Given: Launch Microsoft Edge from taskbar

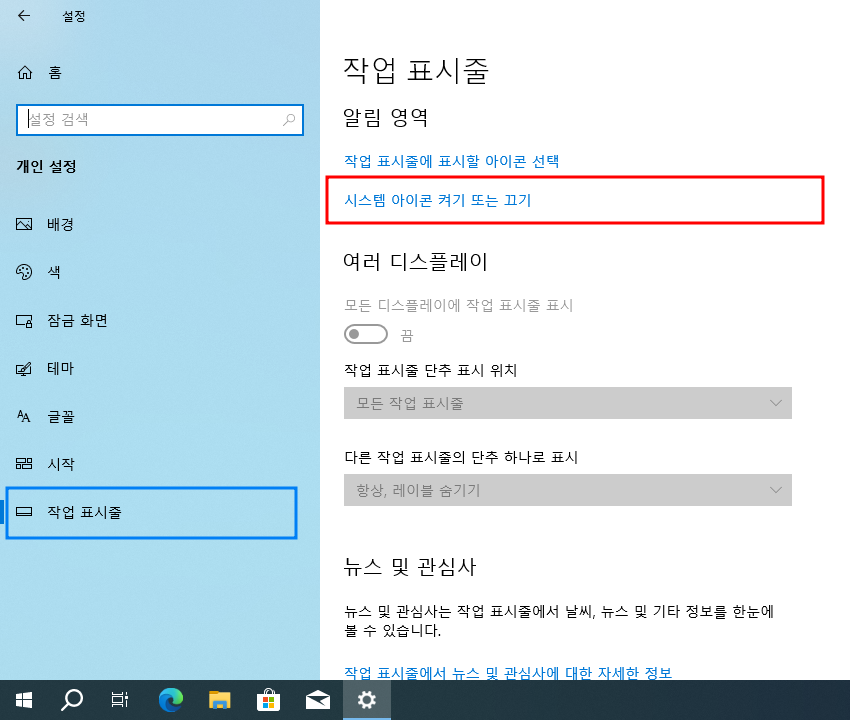Looking at the screenshot, I should click(x=170, y=700).
